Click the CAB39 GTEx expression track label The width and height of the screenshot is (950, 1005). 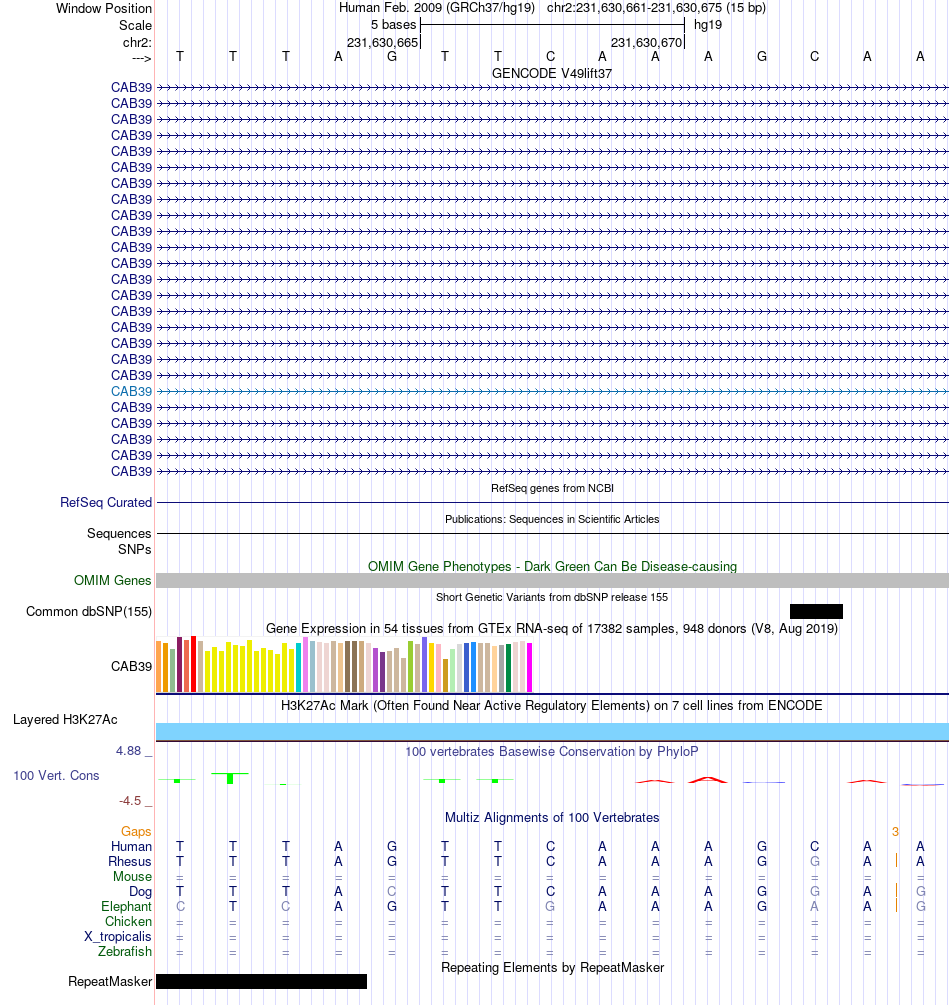[x=131, y=667]
